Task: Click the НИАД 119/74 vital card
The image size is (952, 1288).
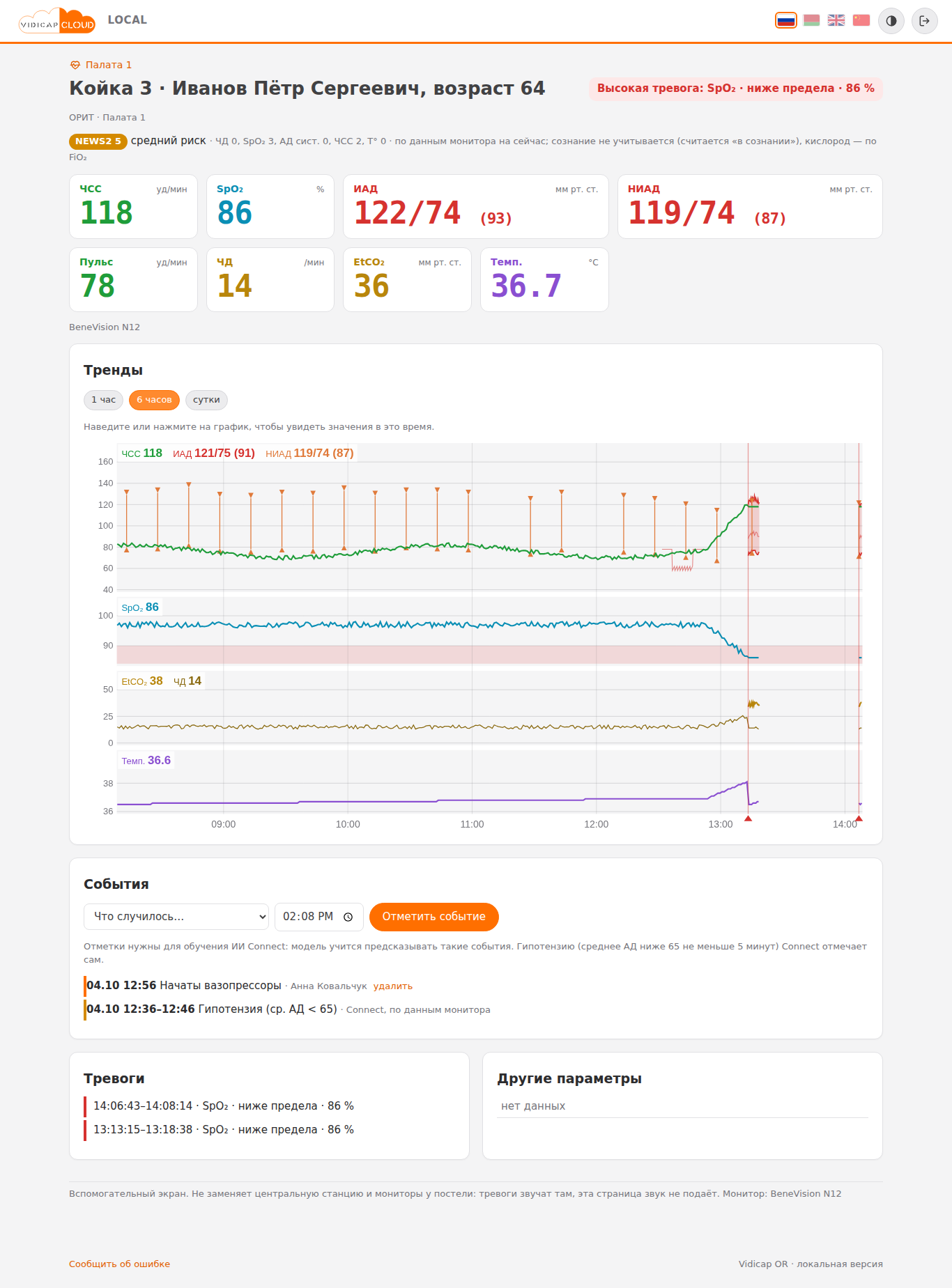Action: (x=750, y=206)
